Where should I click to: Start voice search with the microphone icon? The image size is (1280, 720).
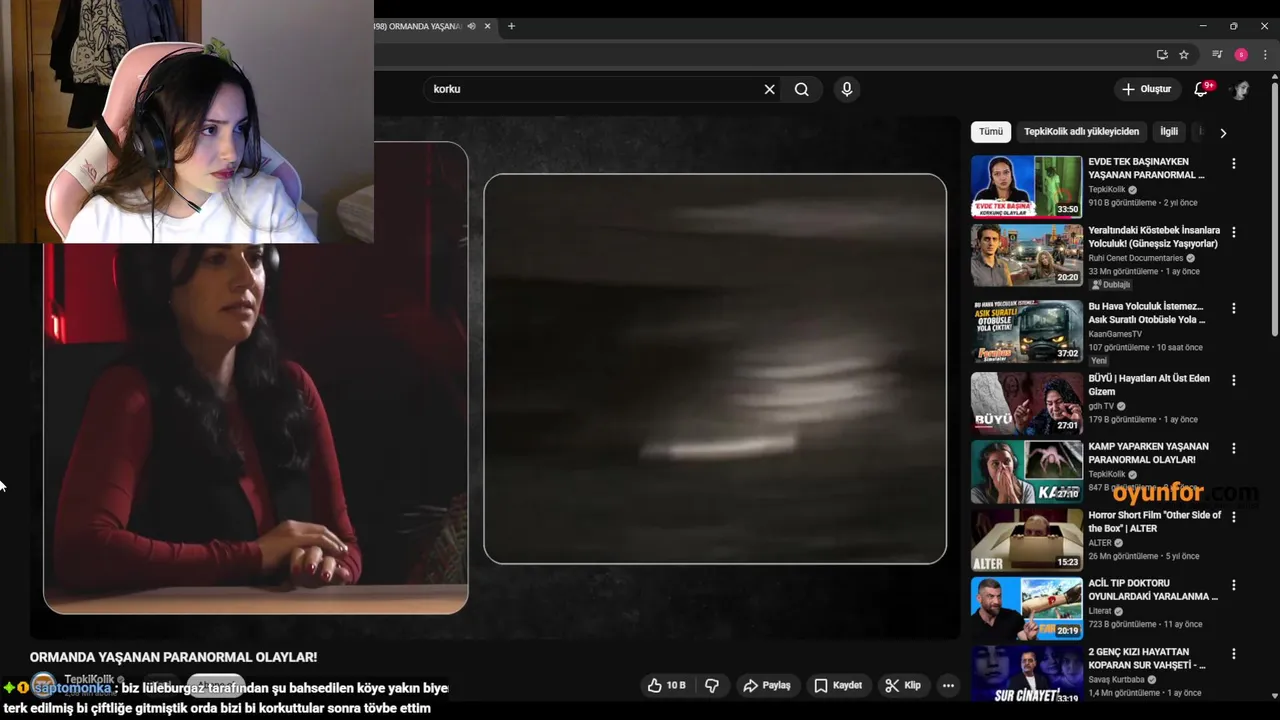pos(847,89)
